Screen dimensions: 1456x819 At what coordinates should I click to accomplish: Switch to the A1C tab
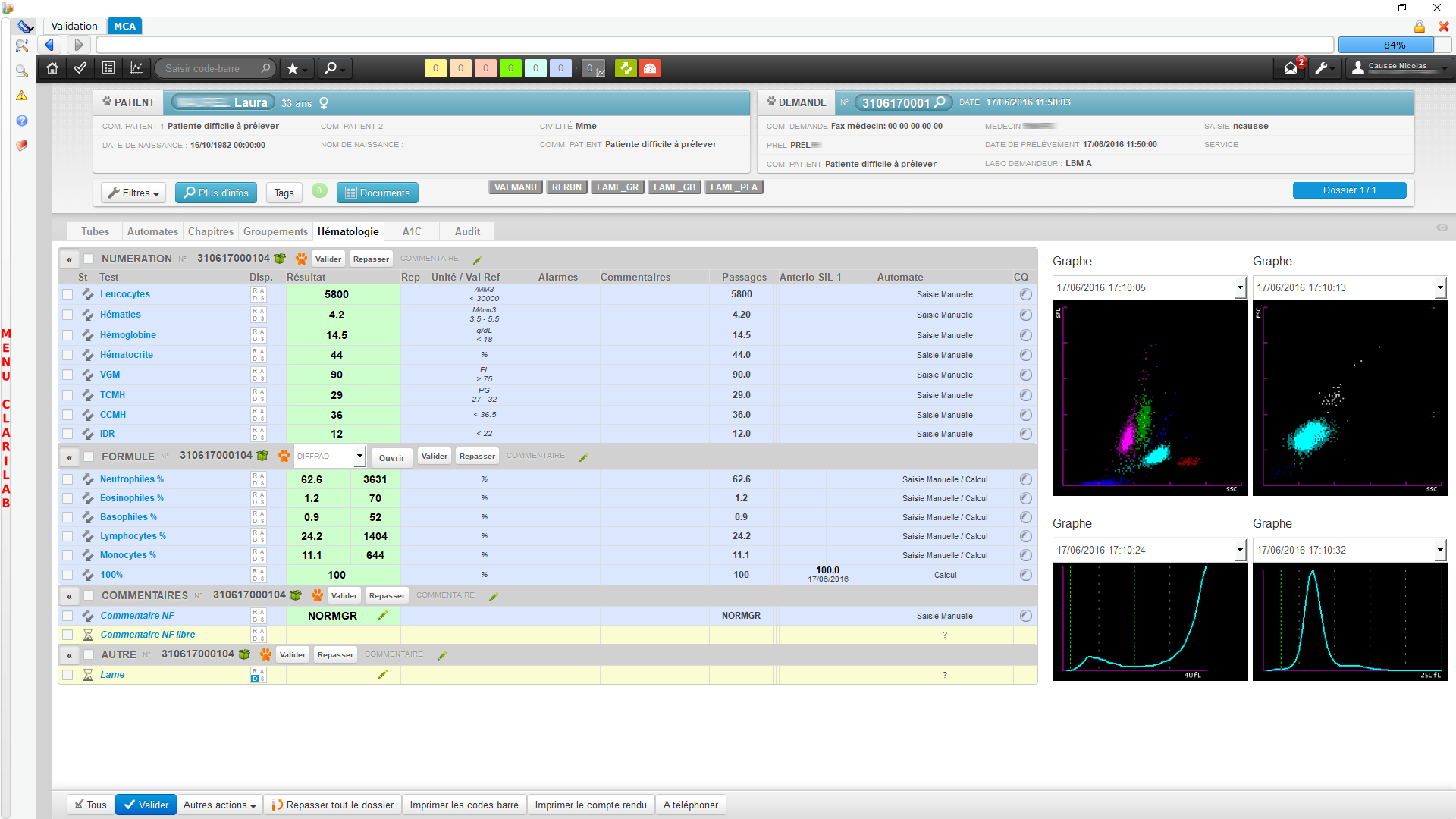coord(412,231)
